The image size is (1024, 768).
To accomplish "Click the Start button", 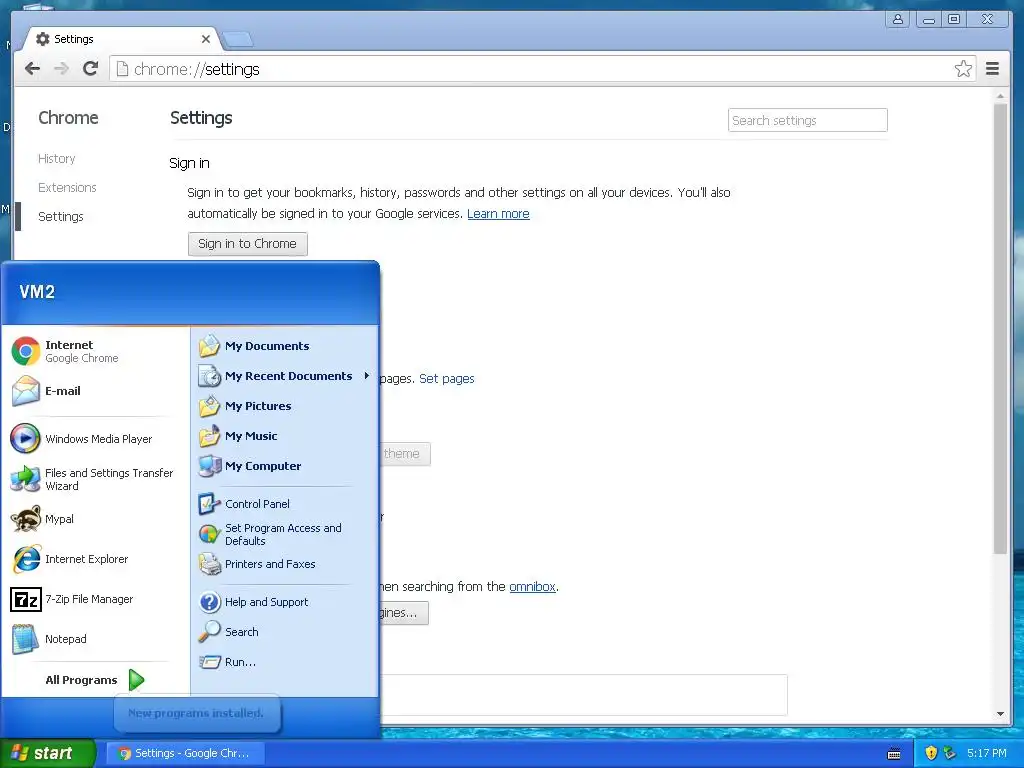I will [47, 753].
